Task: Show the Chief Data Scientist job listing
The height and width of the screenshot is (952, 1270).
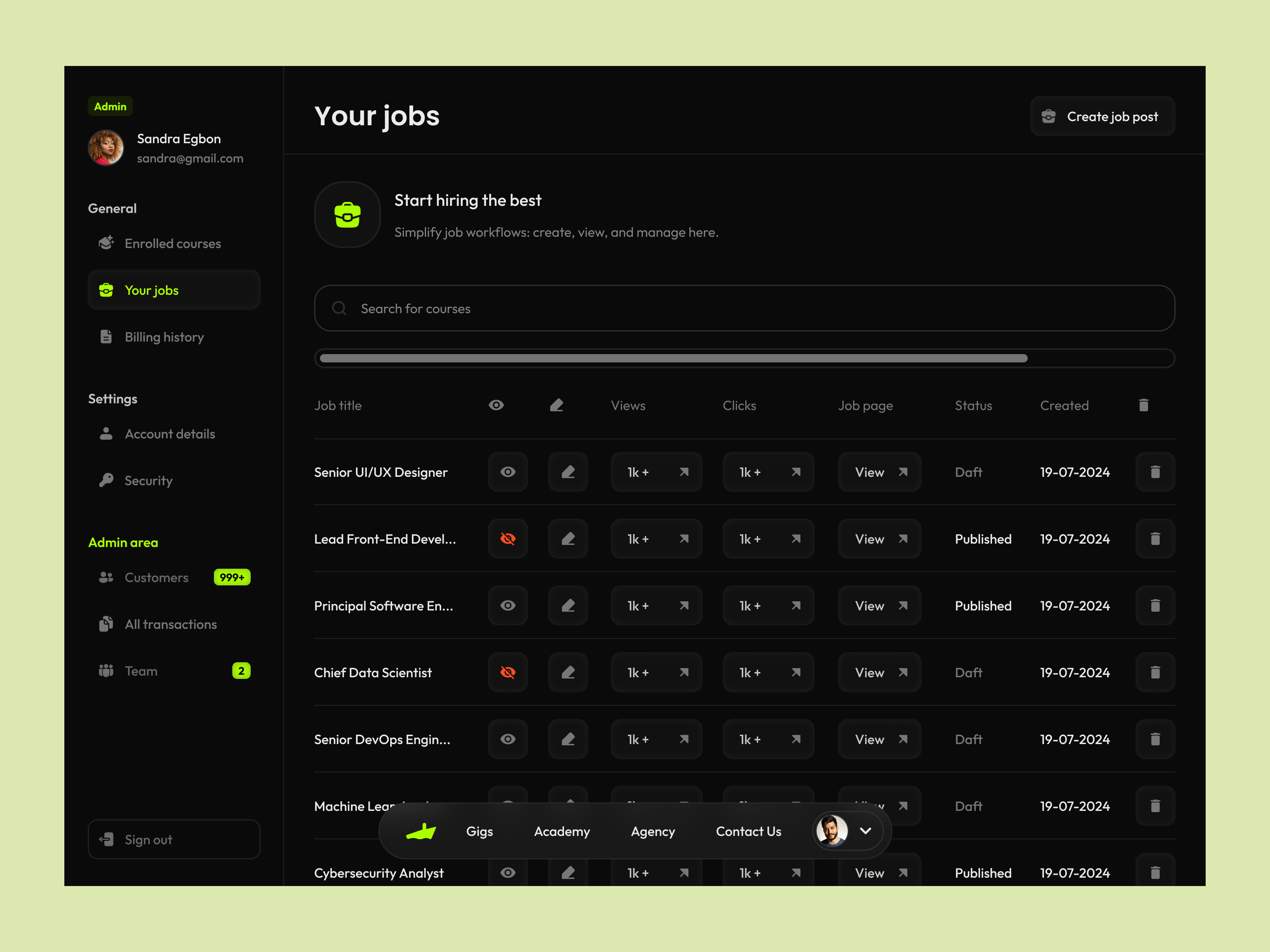Action: click(x=508, y=672)
